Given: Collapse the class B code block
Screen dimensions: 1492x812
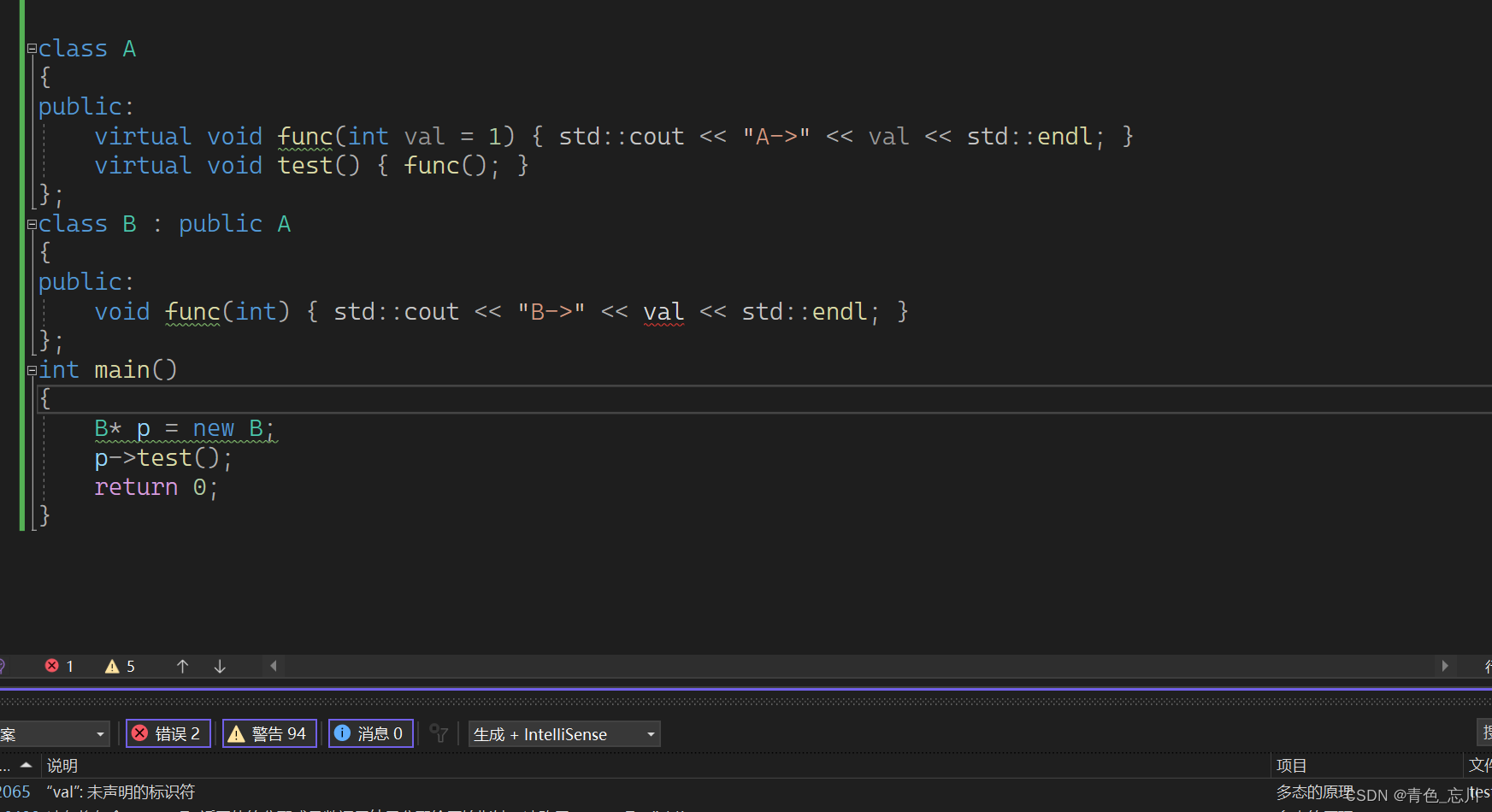Looking at the screenshot, I should tap(32, 225).
